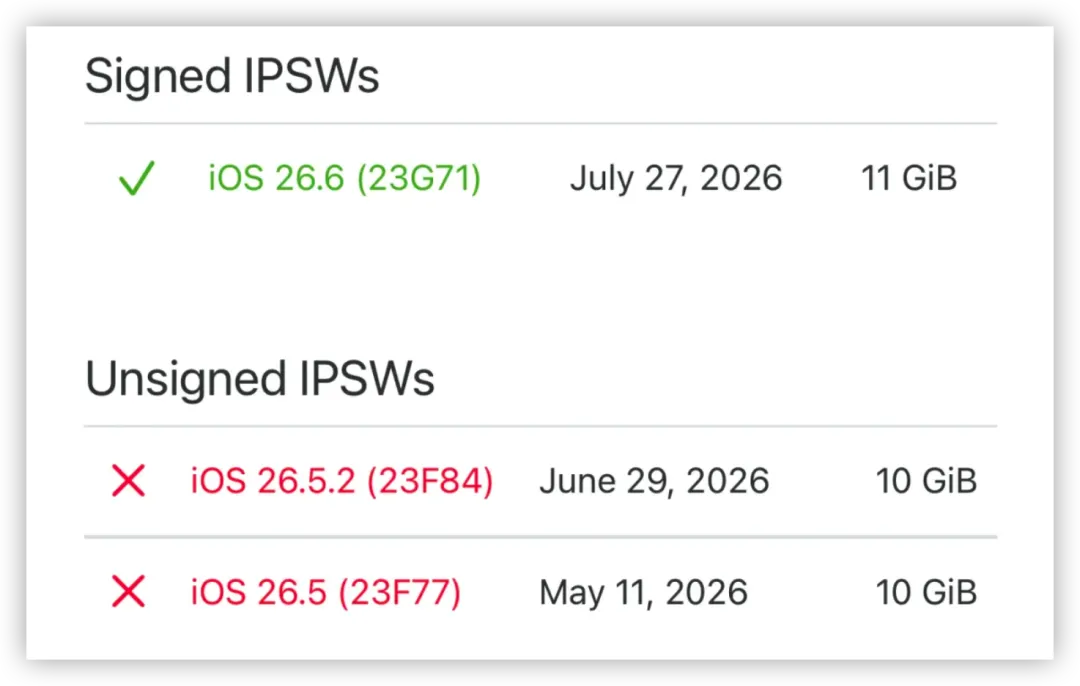Image resolution: width=1080 pixels, height=686 pixels.
Task: Select the July 27, 2026 release date
Action: pos(676,178)
